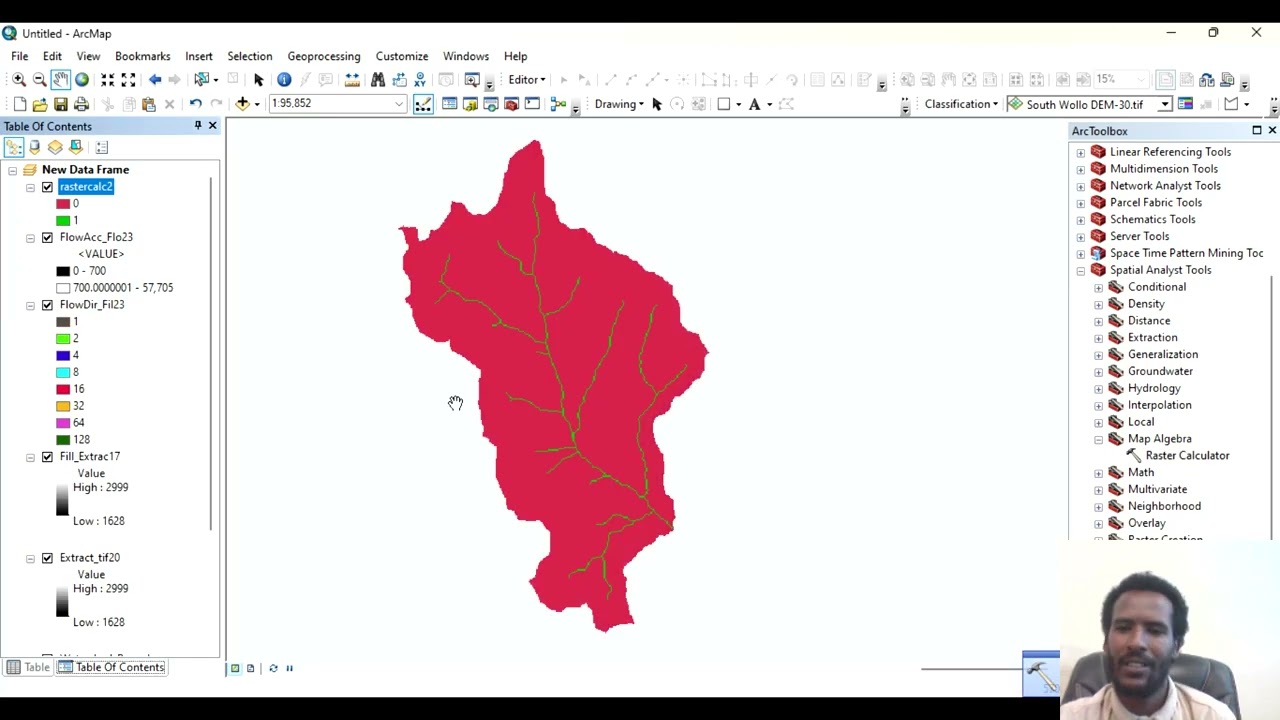This screenshot has height=720, width=1280.
Task: Activate the Identify tool
Action: [x=284, y=80]
